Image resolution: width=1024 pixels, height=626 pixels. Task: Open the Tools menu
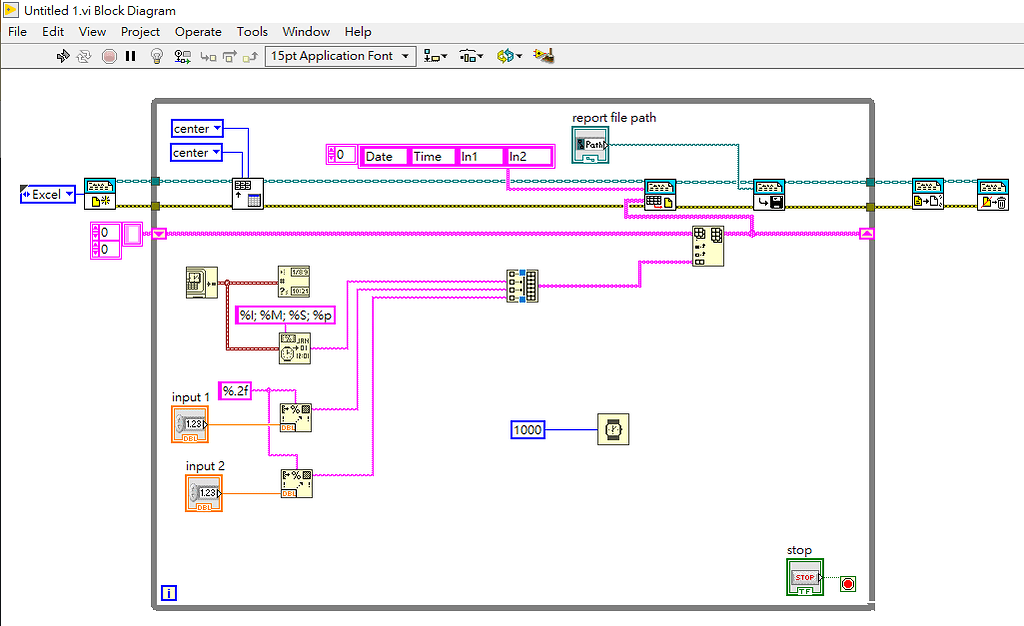click(252, 31)
